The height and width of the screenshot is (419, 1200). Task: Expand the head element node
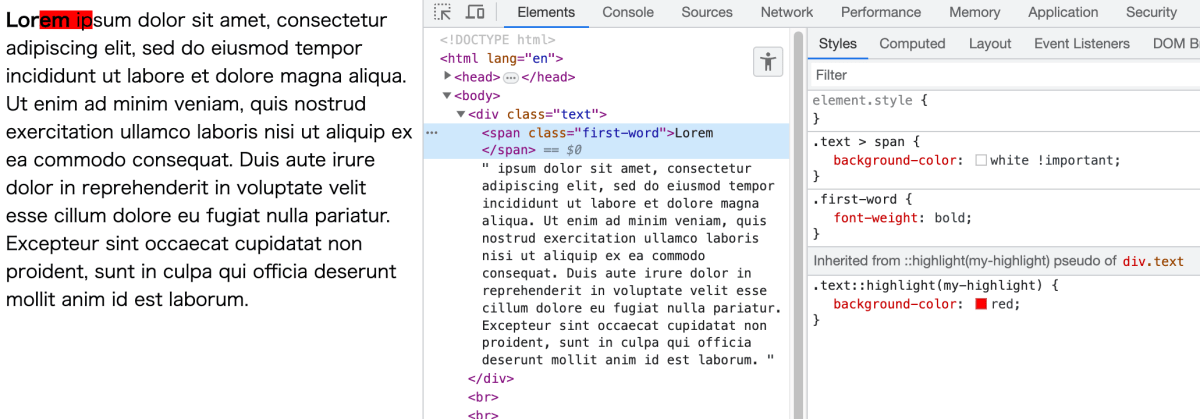coord(448,77)
